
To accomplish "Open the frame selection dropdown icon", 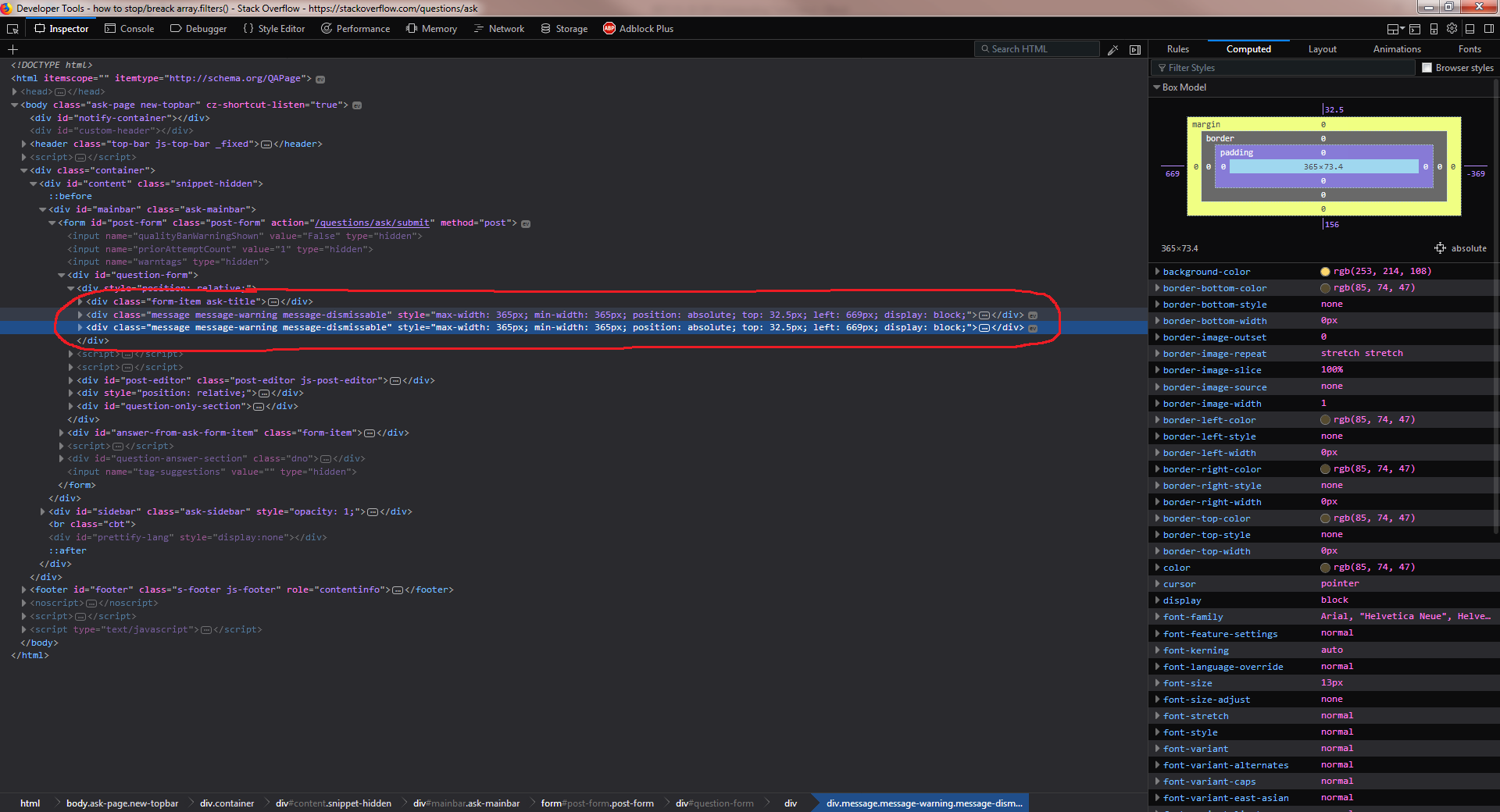I will pyautogui.click(x=1395, y=29).
